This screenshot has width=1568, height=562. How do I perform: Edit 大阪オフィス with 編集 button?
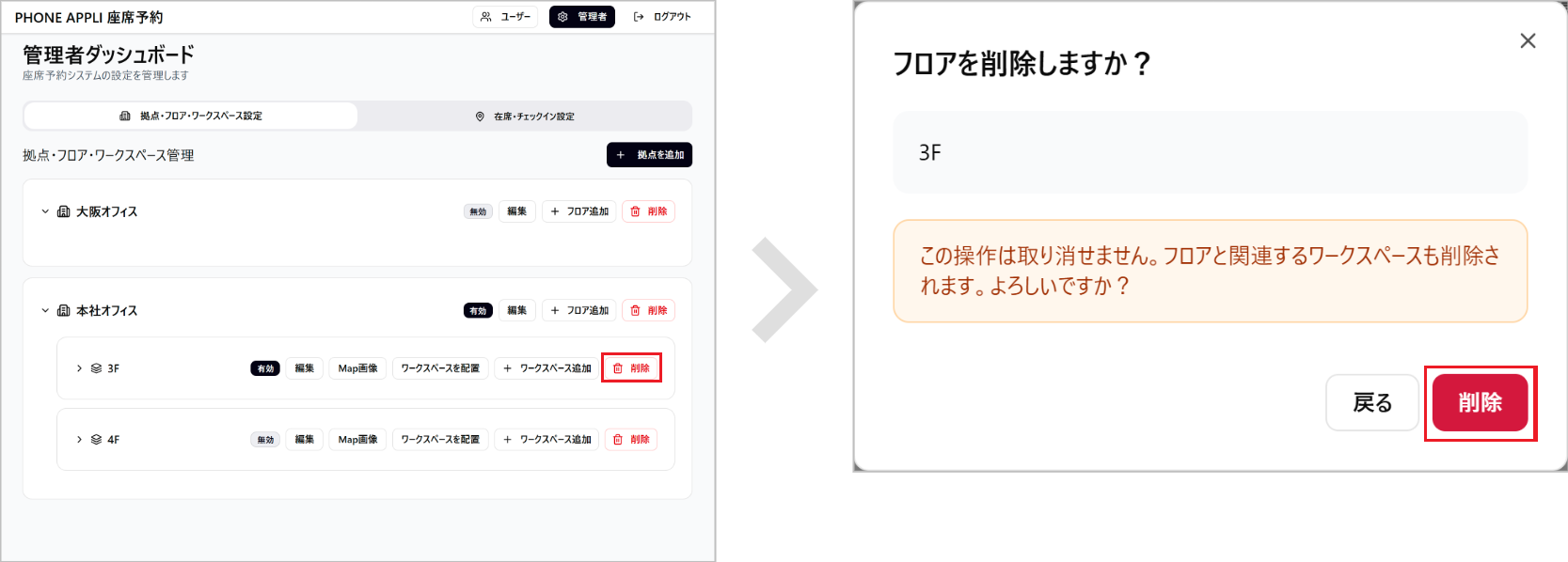tap(517, 211)
